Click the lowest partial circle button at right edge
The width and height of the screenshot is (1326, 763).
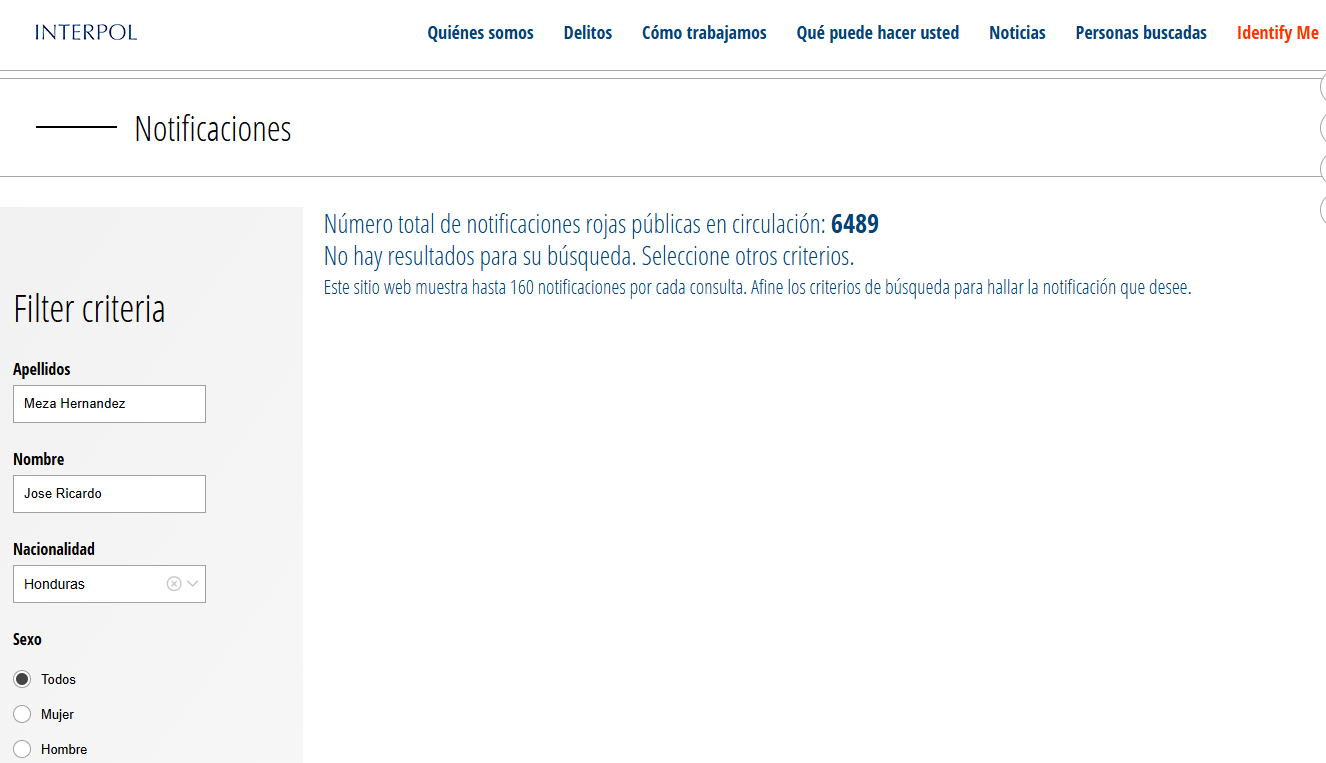1322,209
